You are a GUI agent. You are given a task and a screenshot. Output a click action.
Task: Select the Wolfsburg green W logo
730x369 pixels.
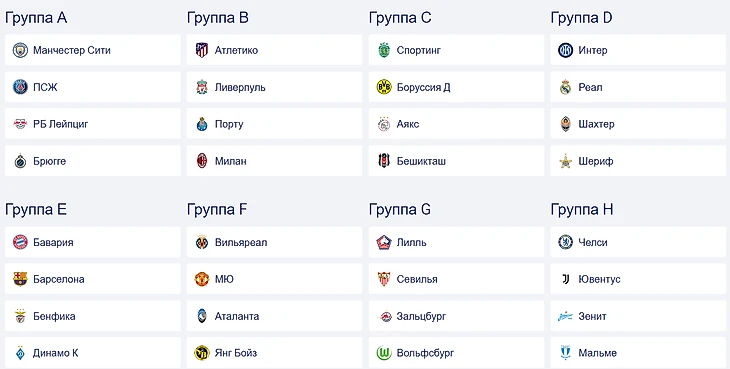(384, 353)
